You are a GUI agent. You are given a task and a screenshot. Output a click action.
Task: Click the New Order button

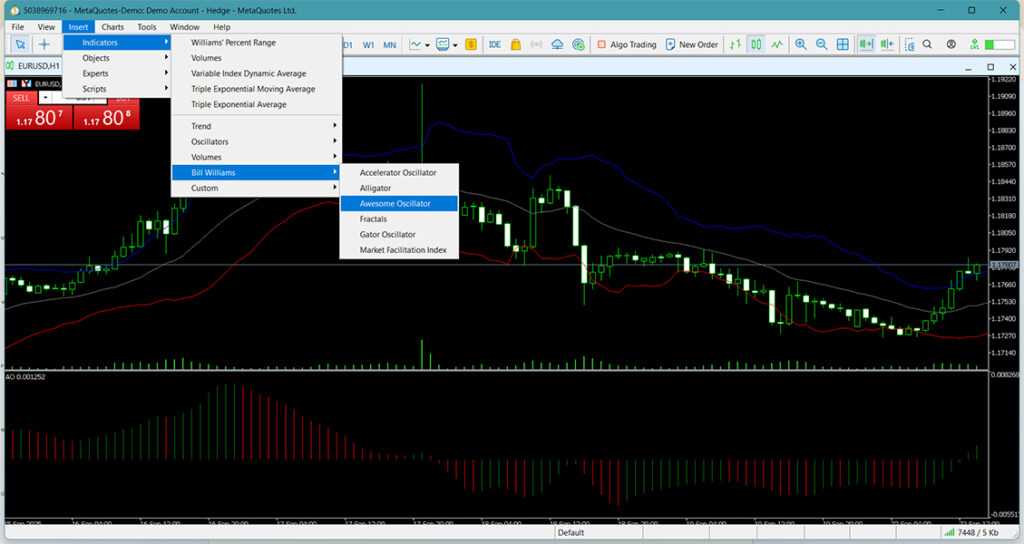tap(690, 45)
